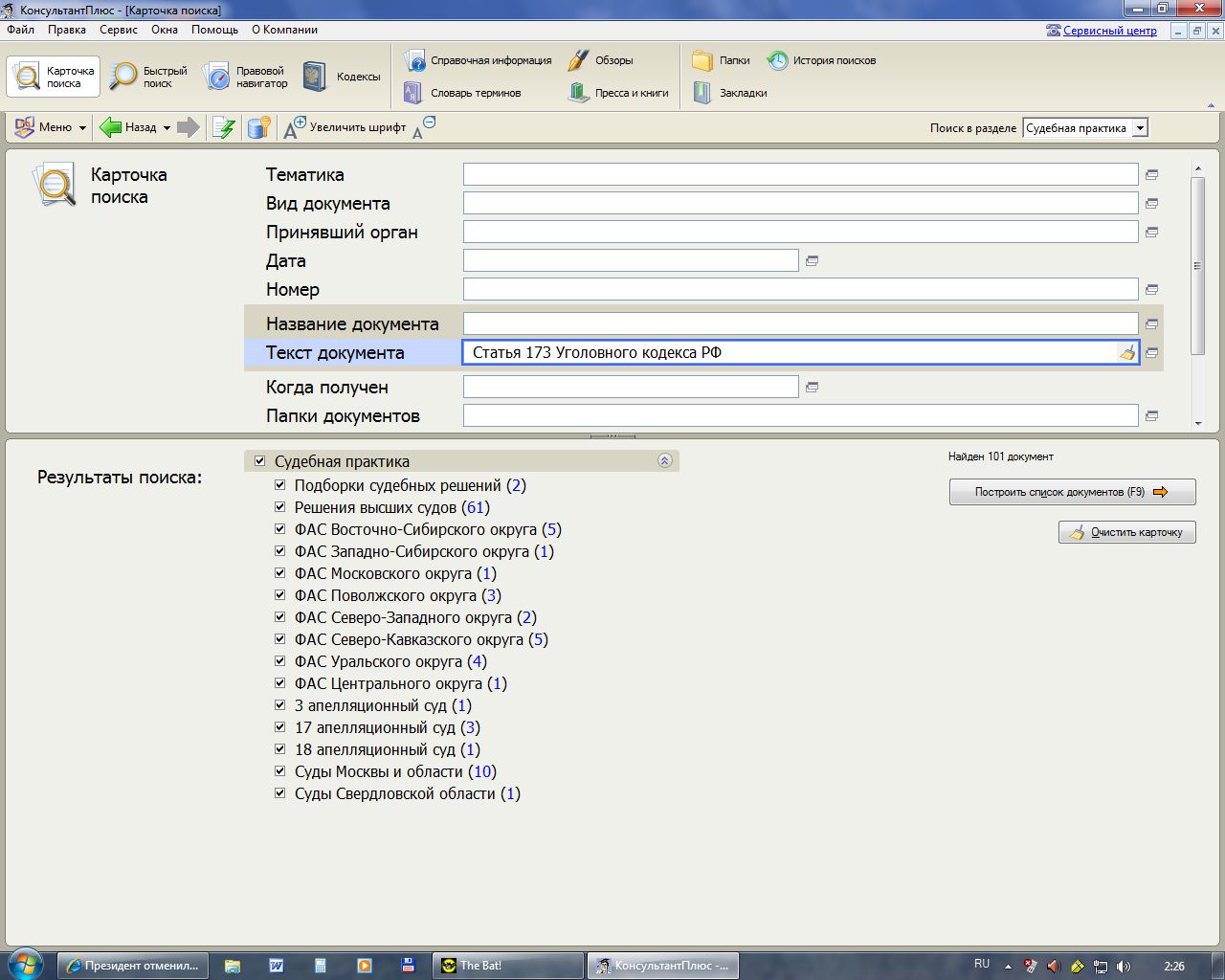Open picker icon for Когда получен field
The image size is (1225, 980).
[812, 387]
